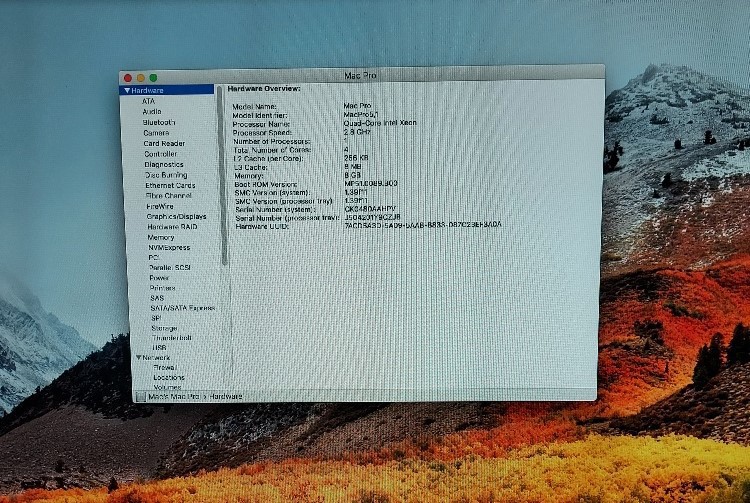Select NVMExpress in the sidebar
Screen dimensions: 750x503
169,248
